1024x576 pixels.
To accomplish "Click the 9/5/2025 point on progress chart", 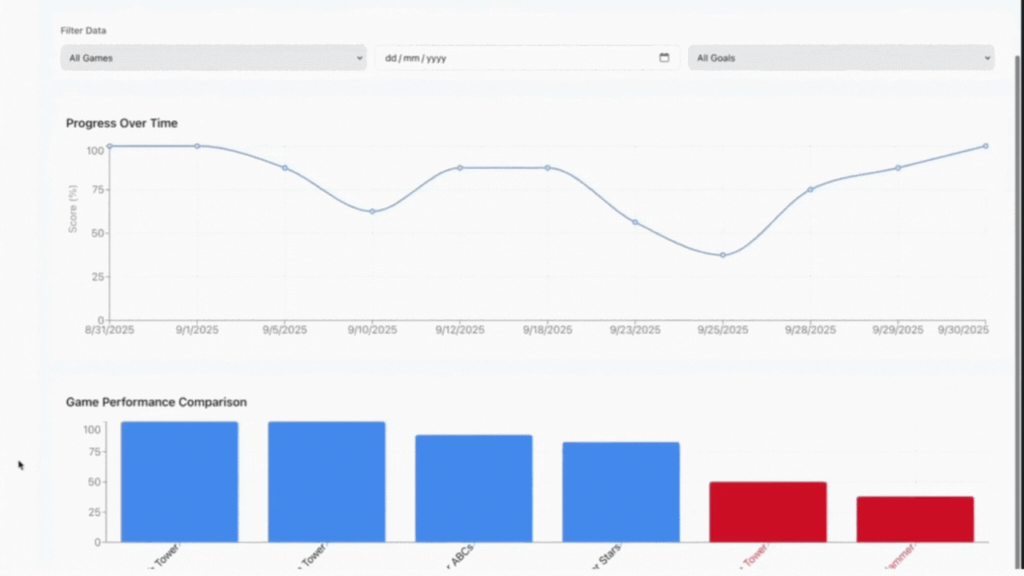I will [285, 168].
